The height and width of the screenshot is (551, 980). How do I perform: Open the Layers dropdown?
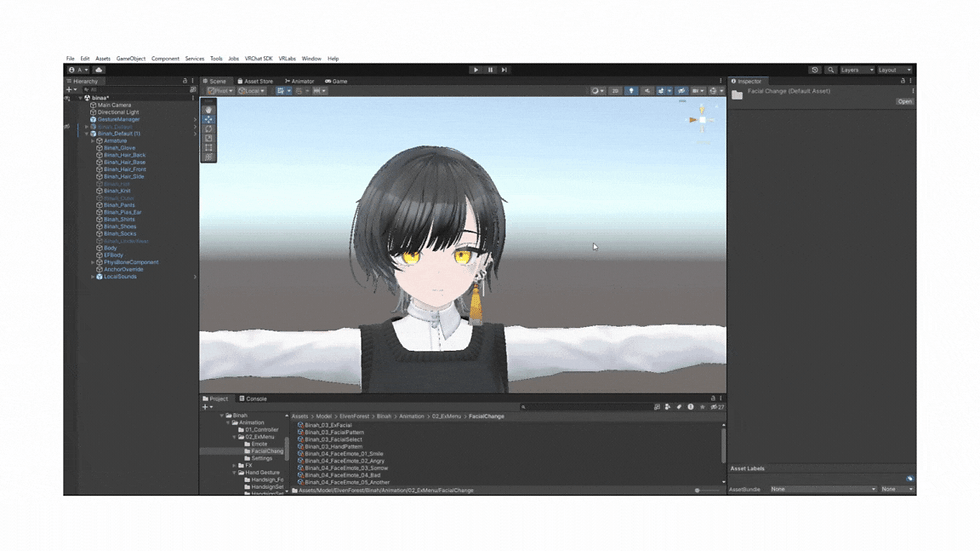pos(857,70)
